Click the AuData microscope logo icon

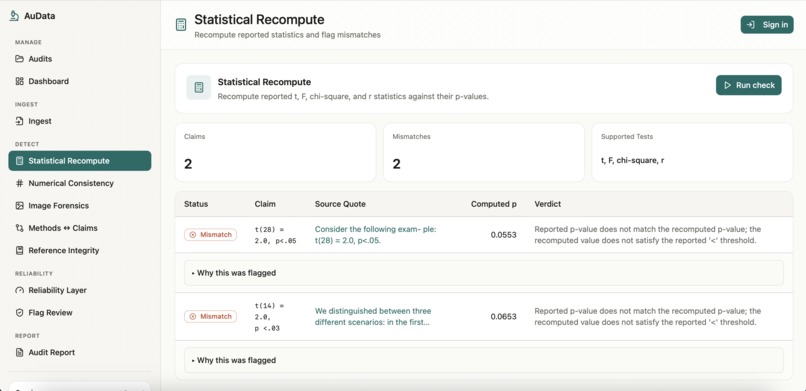[14, 16]
